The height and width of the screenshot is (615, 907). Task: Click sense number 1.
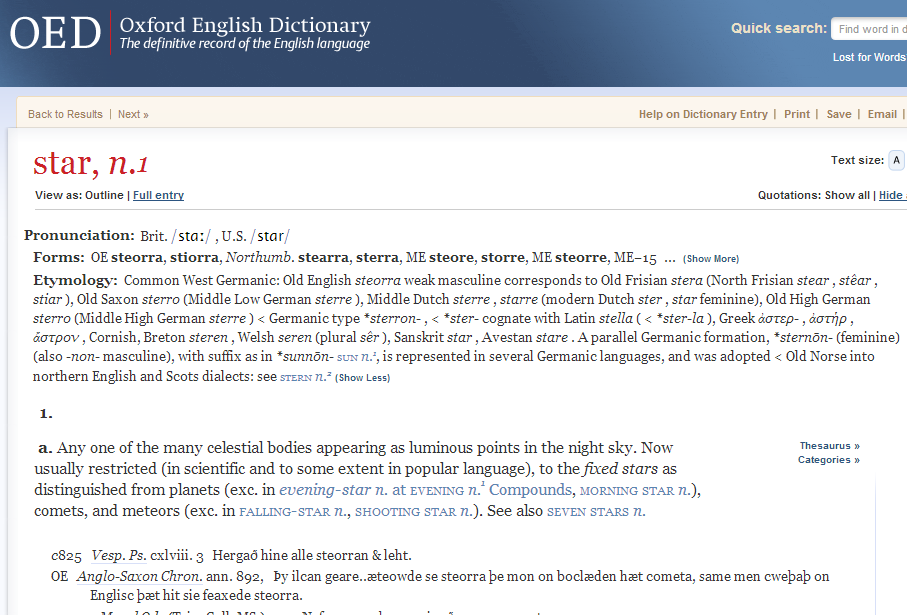46,414
